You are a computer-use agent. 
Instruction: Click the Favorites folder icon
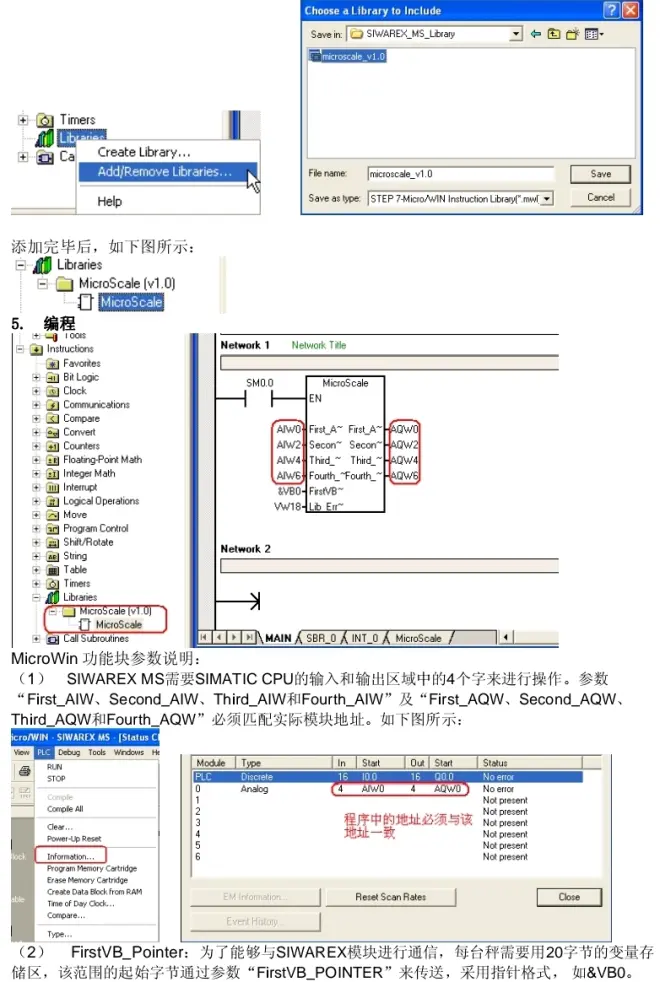pos(53,363)
